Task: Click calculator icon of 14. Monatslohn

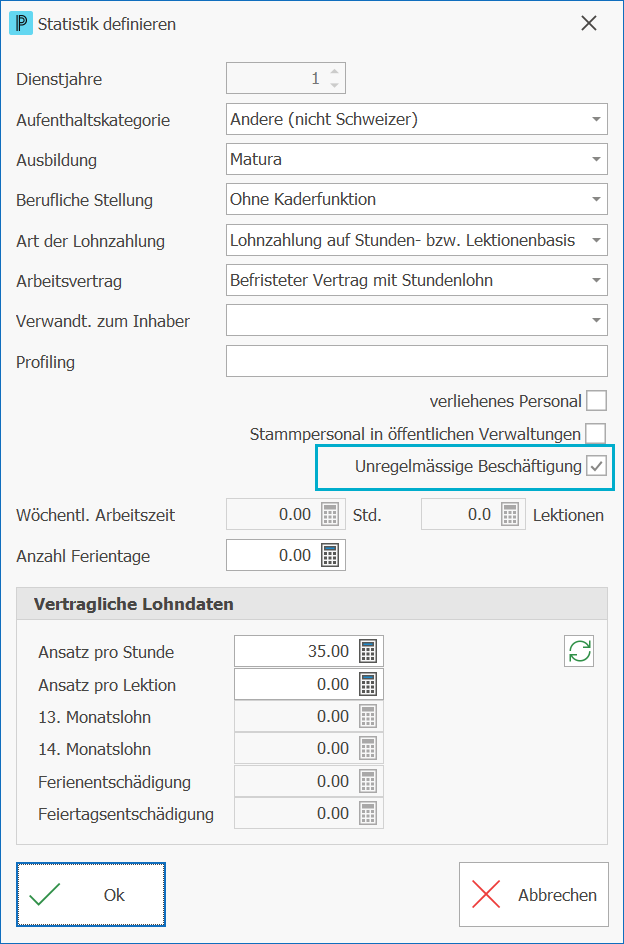Action: (368, 749)
